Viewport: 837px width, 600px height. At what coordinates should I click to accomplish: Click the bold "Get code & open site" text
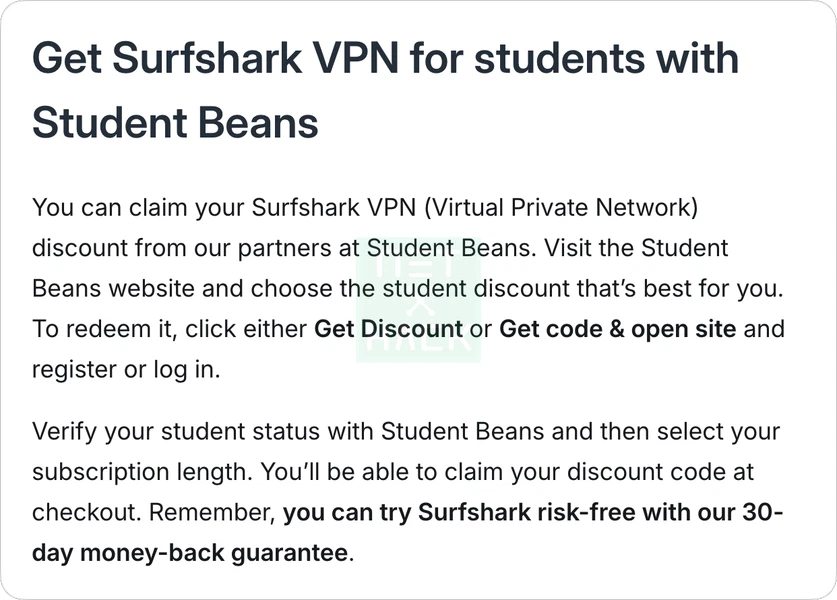(617, 329)
